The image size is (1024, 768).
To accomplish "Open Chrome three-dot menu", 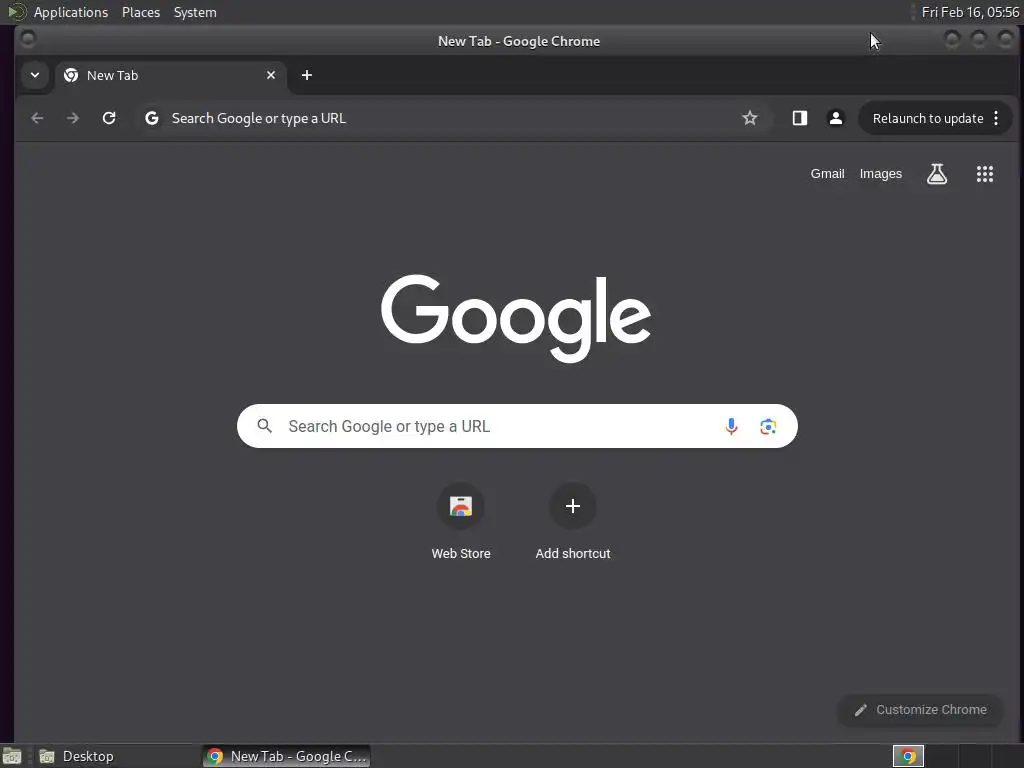I will (x=996, y=118).
